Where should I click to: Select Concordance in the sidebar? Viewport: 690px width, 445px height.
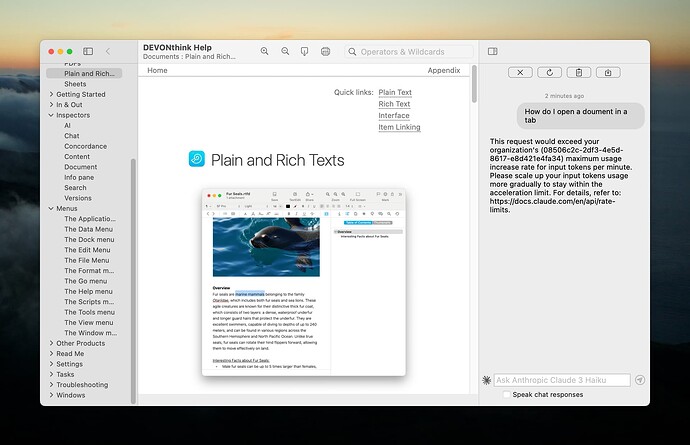coord(87,146)
